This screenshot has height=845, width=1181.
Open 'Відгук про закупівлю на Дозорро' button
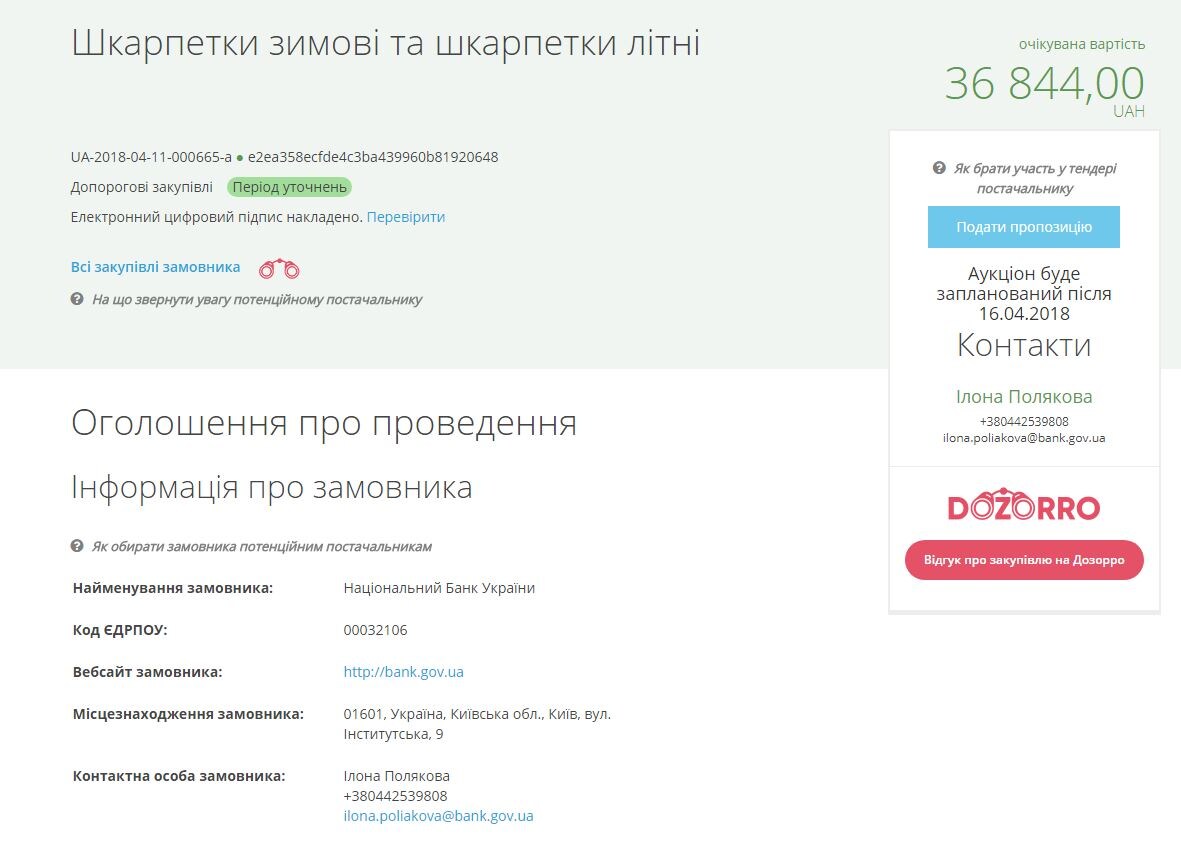pyautogui.click(x=1024, y=560)
